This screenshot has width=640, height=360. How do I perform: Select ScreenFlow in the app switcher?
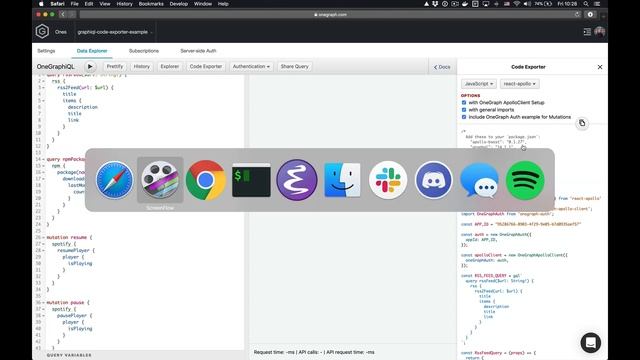[160, 180]
